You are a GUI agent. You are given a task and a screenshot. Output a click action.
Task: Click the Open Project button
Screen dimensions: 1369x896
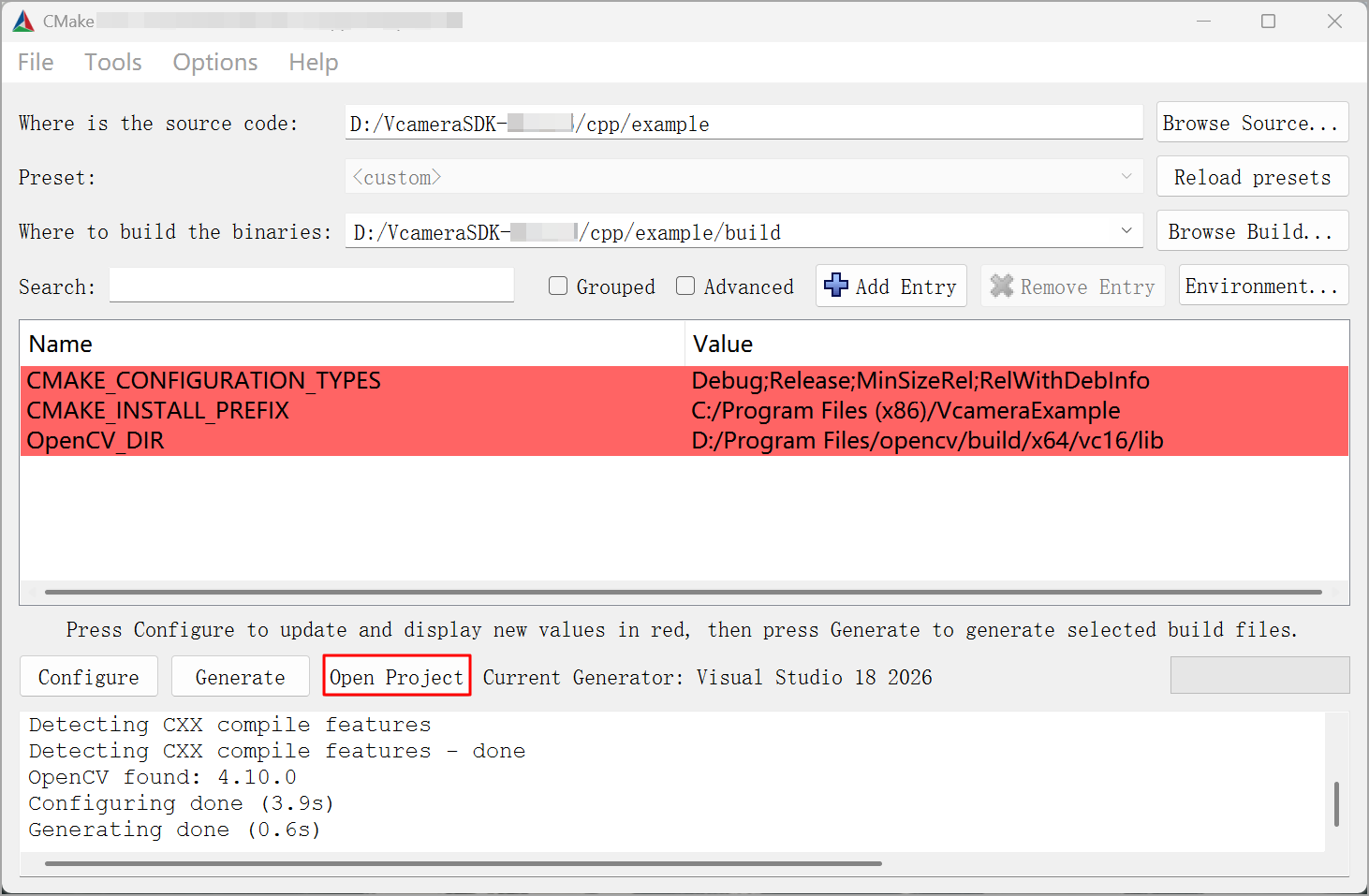[x=397, y=677]
